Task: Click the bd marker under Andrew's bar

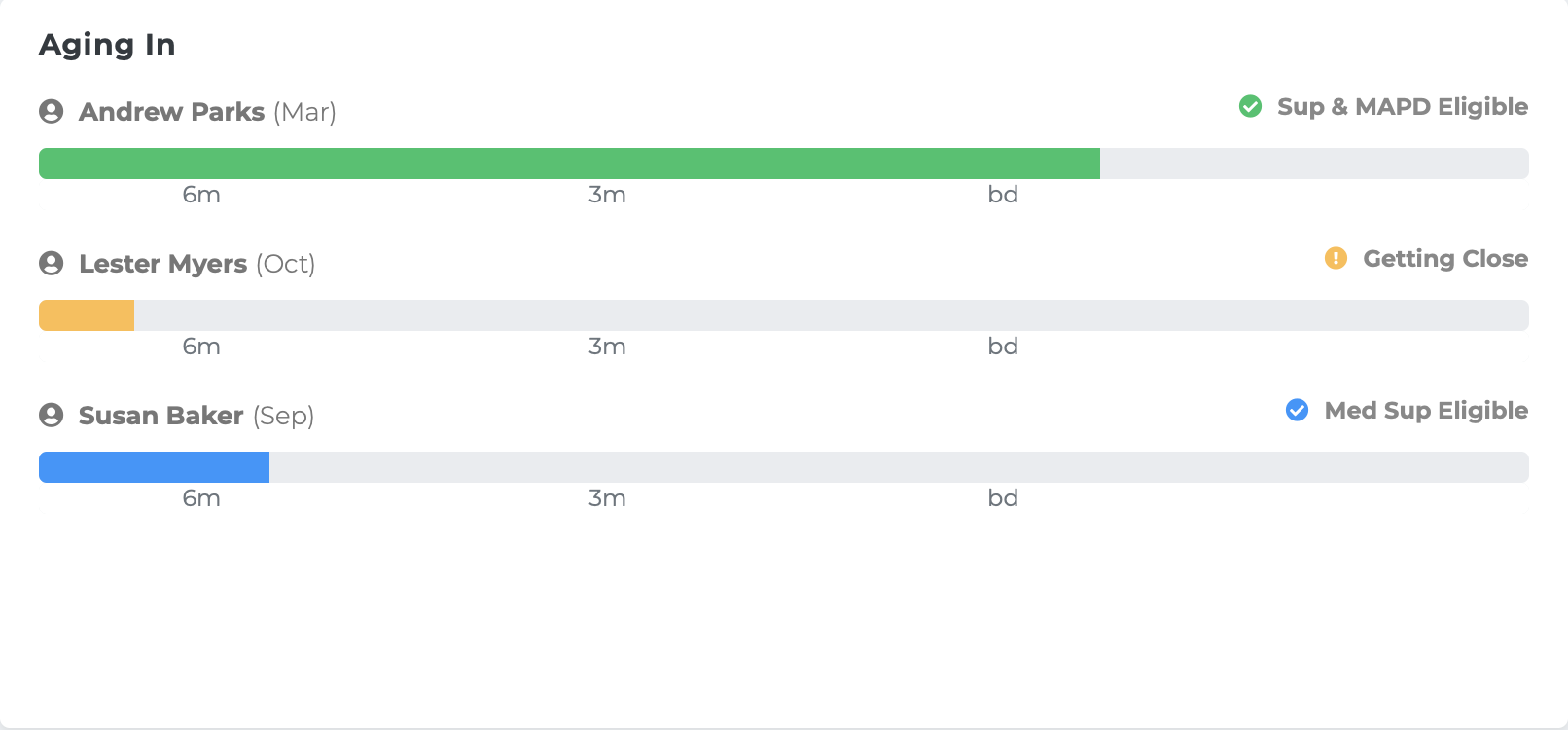Action: click(x=1003, y=195)
